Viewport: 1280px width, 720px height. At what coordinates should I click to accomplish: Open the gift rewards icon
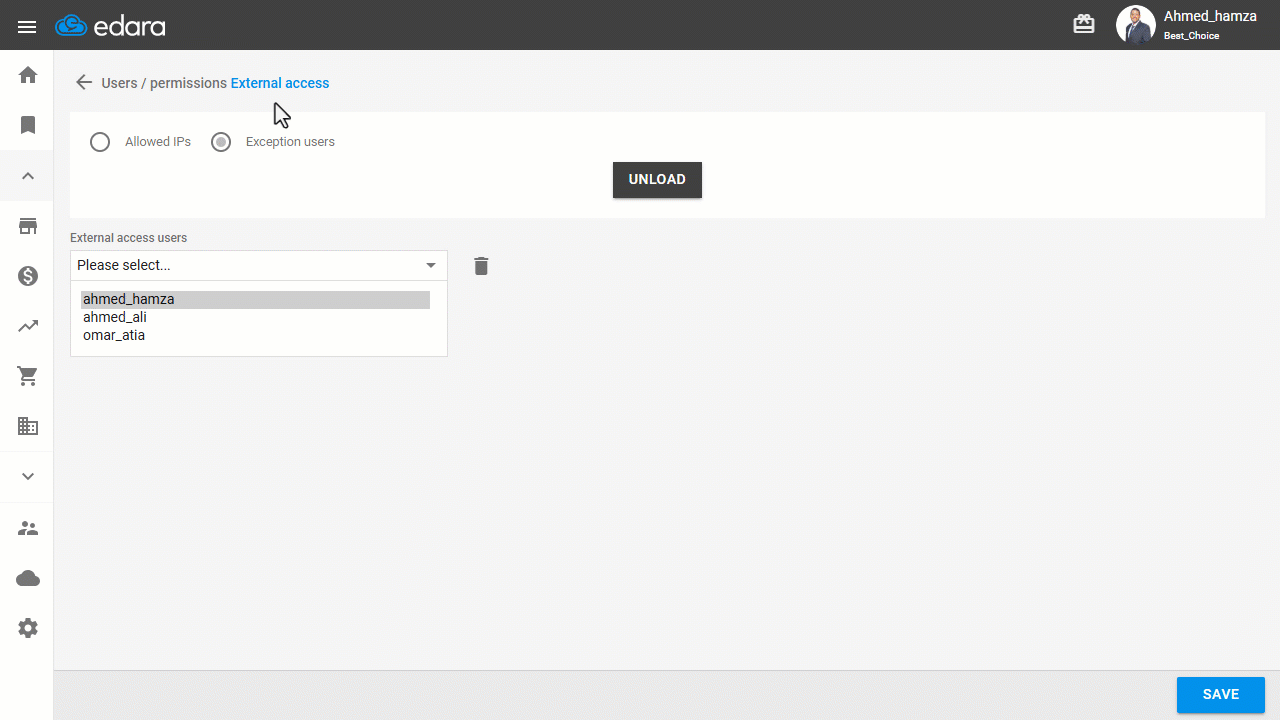(x=1084, y=24)
